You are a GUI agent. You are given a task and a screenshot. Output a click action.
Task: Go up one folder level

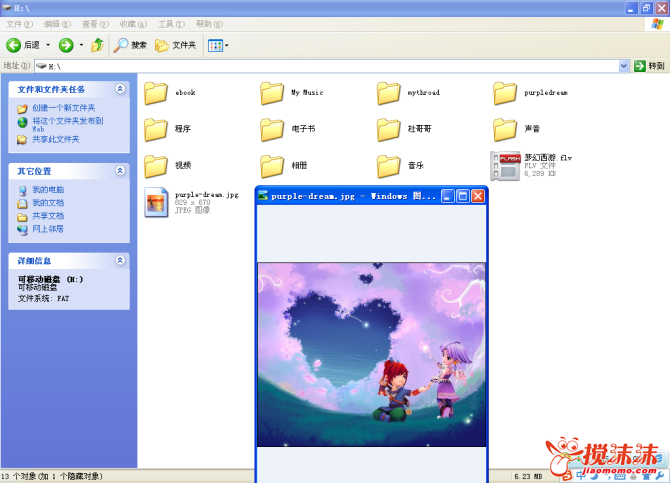coord(97,45)
